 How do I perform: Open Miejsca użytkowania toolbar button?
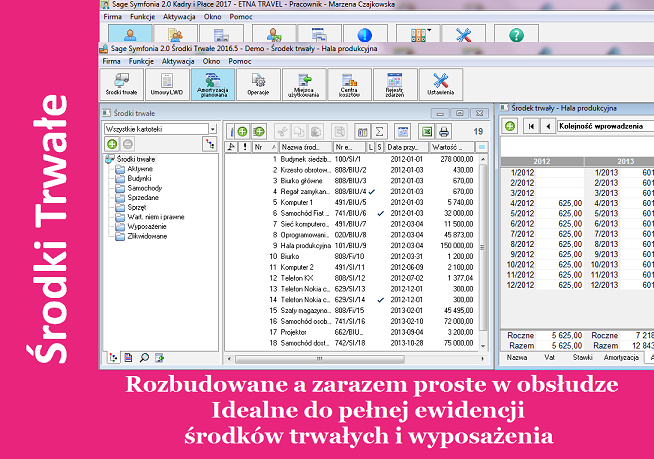(x=304, y=85)
